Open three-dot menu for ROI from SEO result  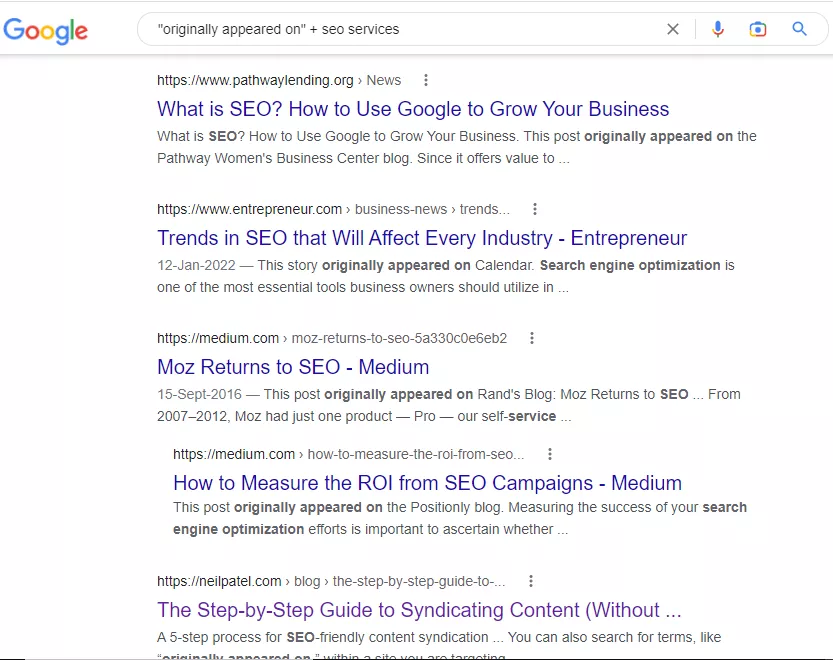[x=550, y=454]
